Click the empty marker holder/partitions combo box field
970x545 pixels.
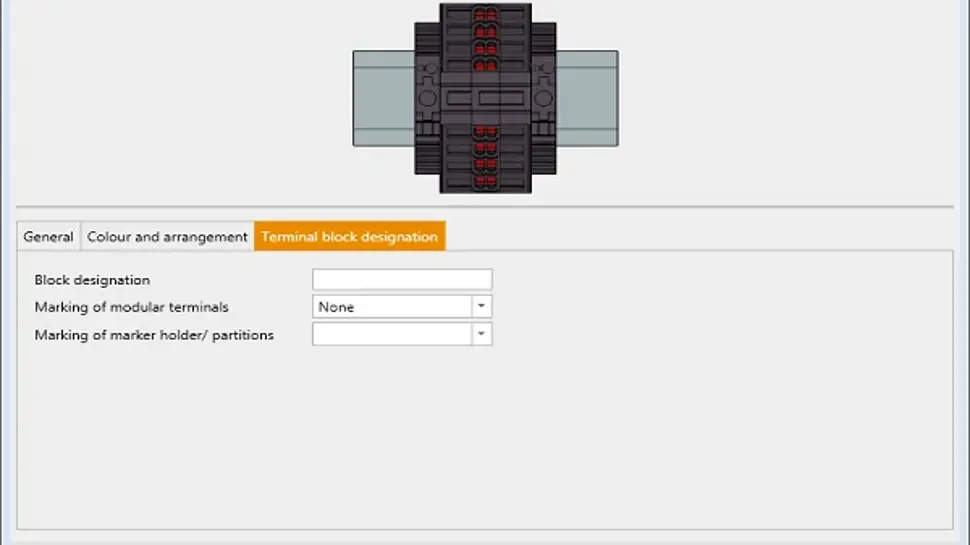click(x=392, y=335)
